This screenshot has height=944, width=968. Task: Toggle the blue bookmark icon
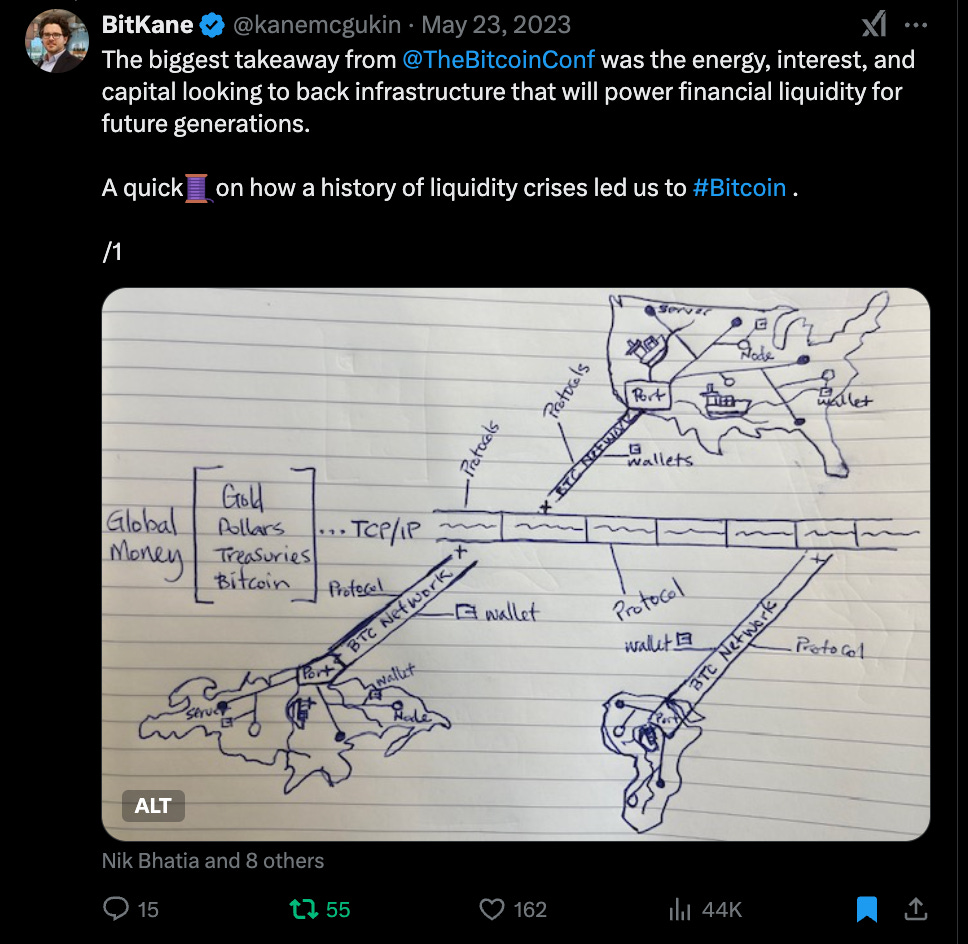[867, 909]
